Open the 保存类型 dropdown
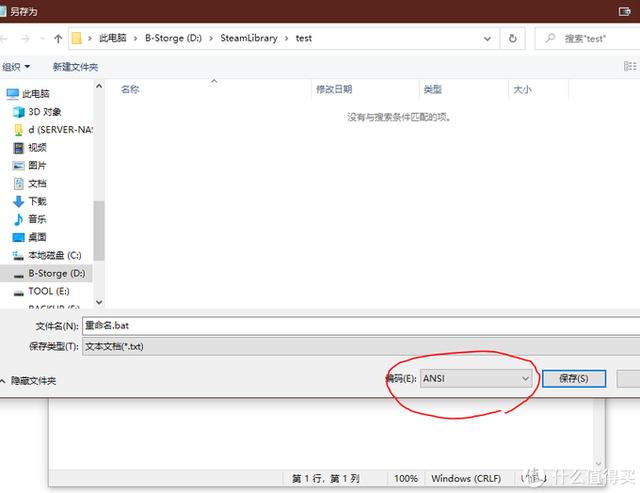 (x=361, y=346)
